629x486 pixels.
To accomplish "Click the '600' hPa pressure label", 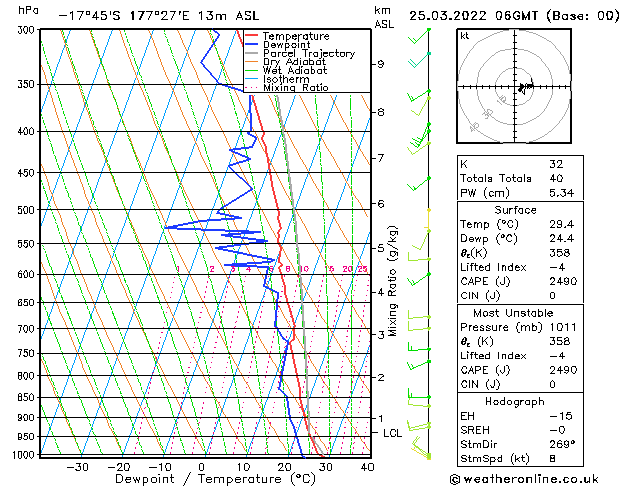I will point(28,274).
